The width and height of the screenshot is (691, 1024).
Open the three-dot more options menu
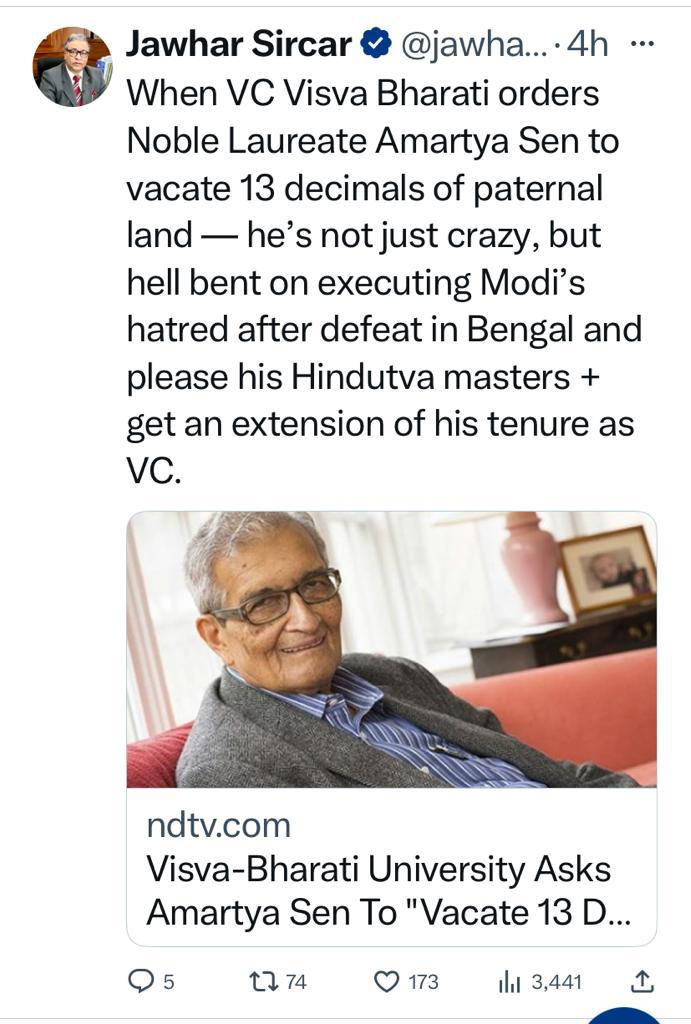point(644,44)
